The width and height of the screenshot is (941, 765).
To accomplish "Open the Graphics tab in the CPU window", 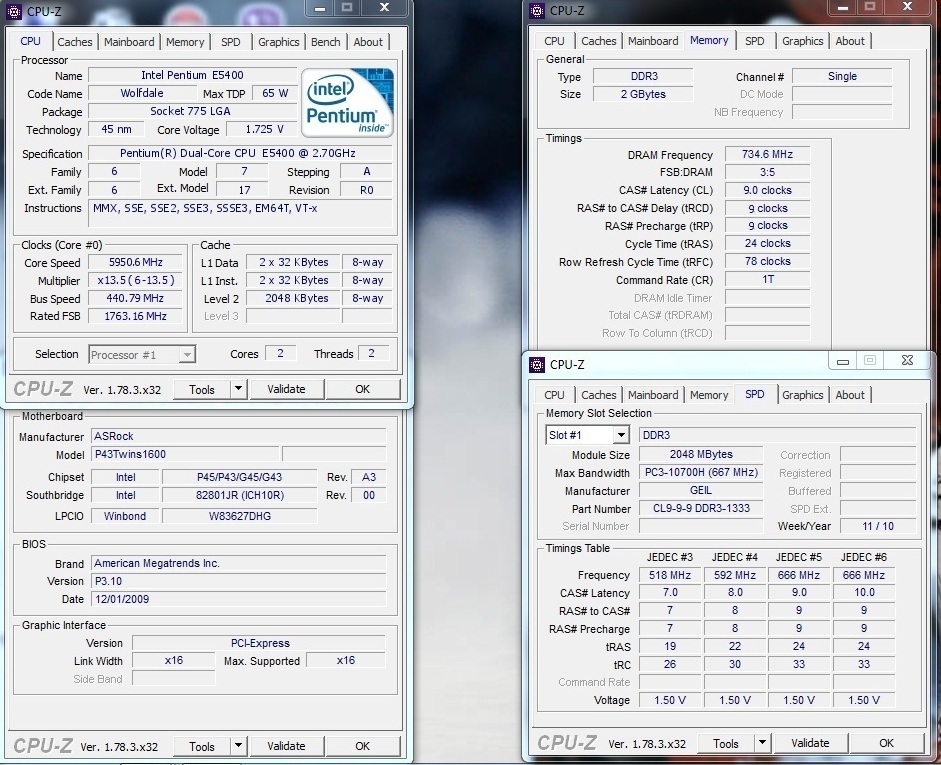I will [x=278, y=42].
